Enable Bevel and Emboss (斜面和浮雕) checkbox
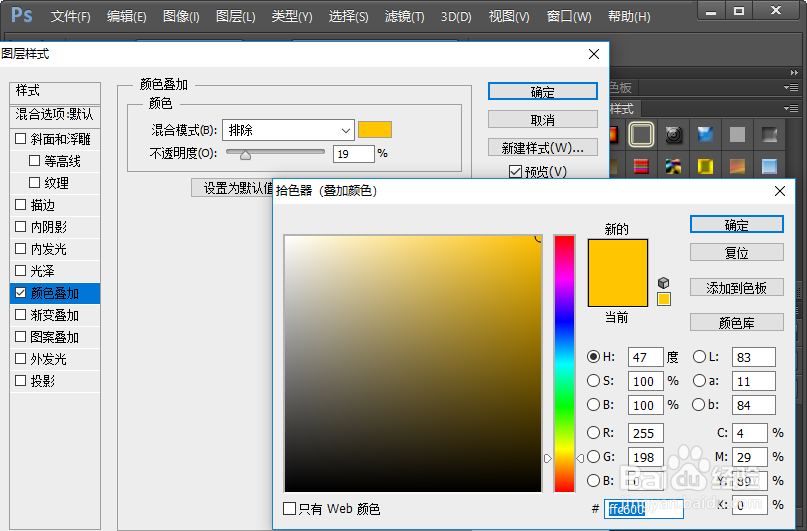807x531 pixels. 21,138
